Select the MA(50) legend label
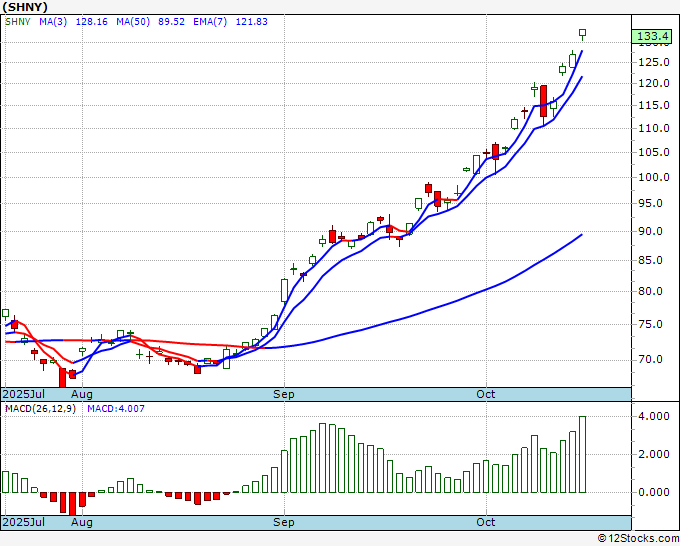The width and height of the screenshot is (680, 546). 133,22
